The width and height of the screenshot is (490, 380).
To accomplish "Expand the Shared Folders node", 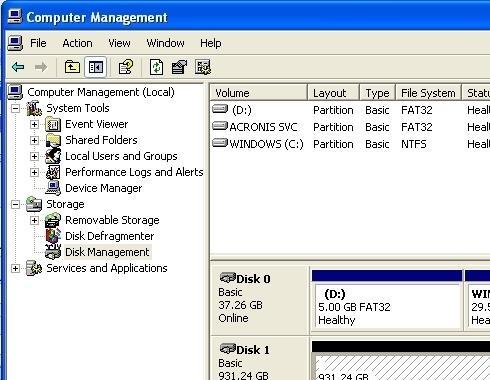I will (x=34, y=140).
